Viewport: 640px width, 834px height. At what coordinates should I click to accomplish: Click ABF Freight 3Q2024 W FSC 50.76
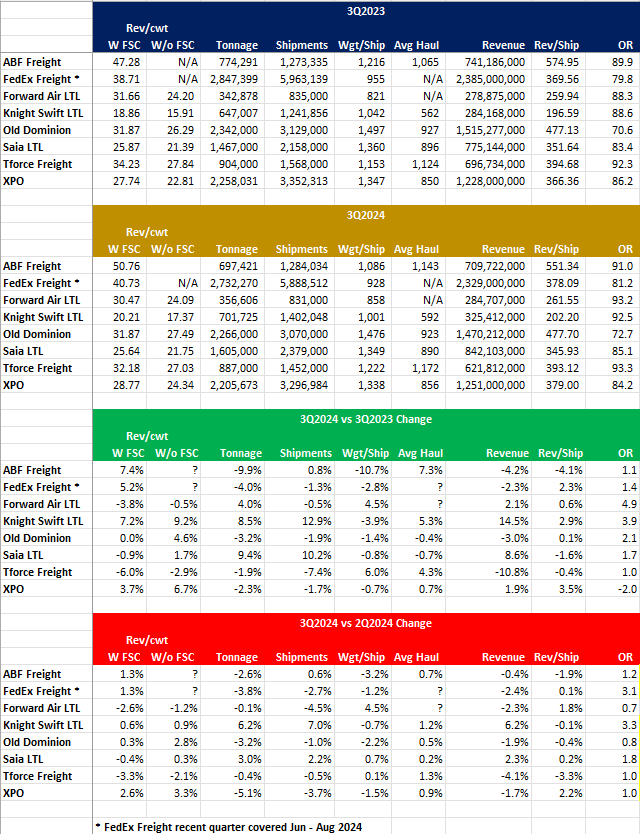127,266
